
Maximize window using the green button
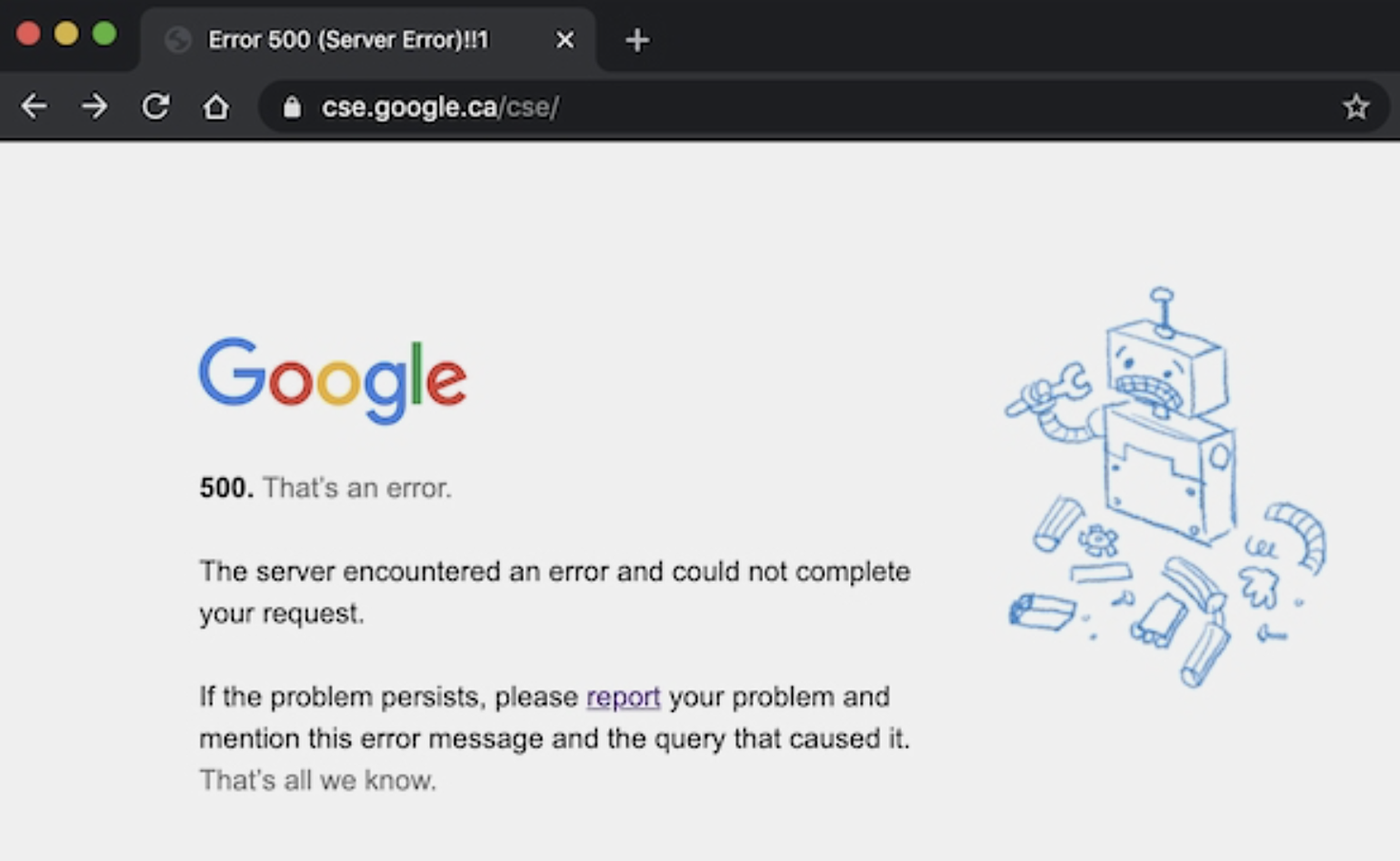tap(105, 34)
